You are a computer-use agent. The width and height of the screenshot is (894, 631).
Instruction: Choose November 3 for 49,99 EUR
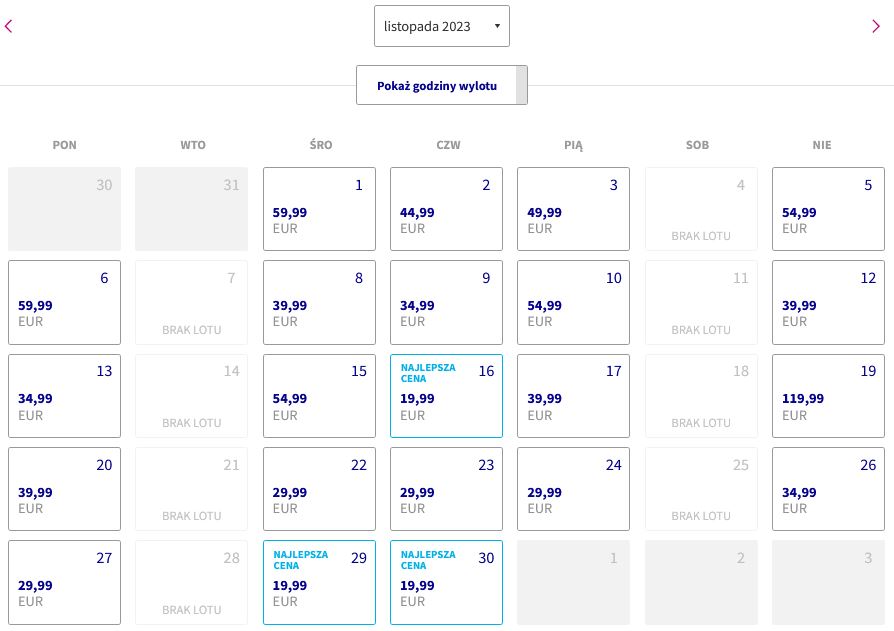pos(574,209)
